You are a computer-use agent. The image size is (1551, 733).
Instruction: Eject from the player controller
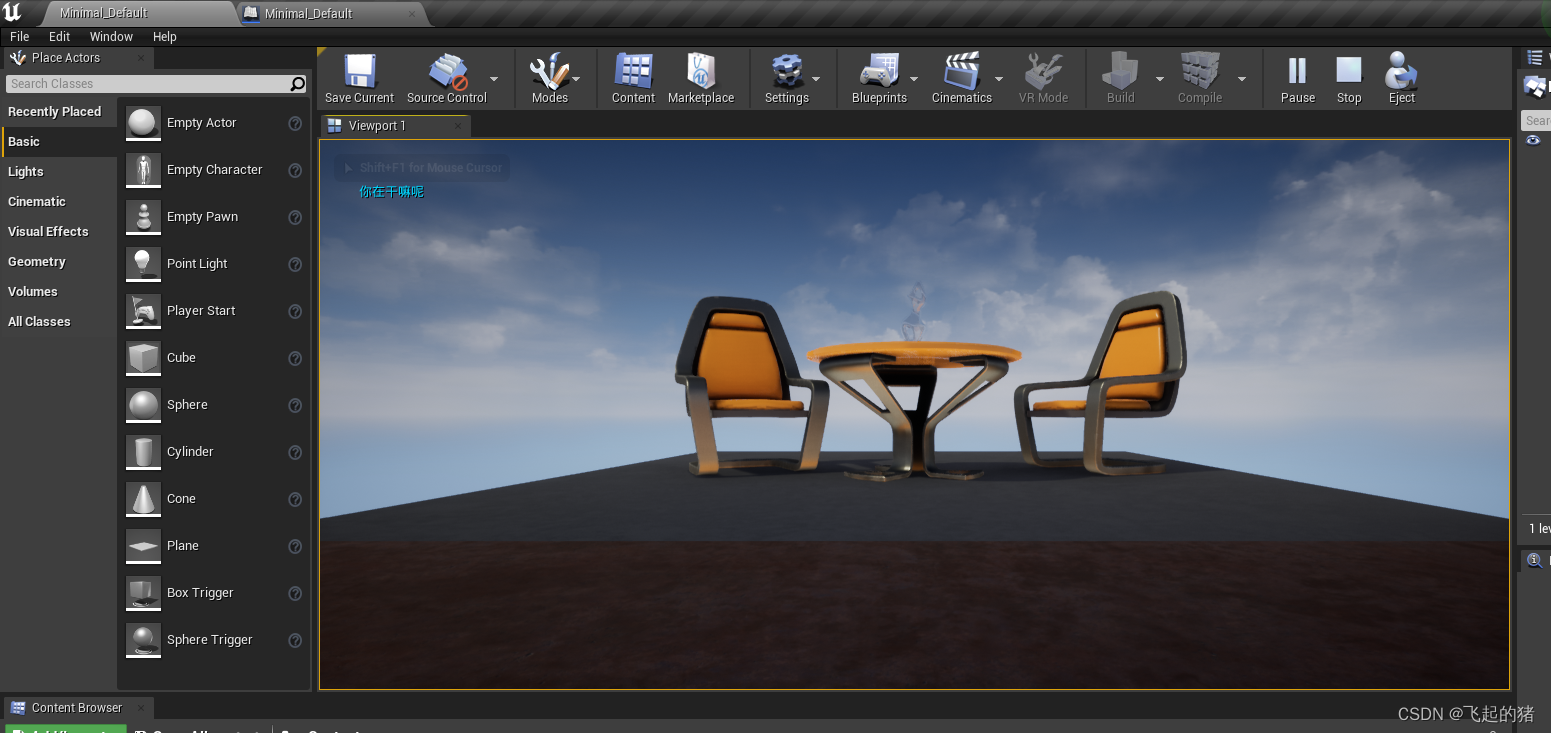pos(1401,71)
